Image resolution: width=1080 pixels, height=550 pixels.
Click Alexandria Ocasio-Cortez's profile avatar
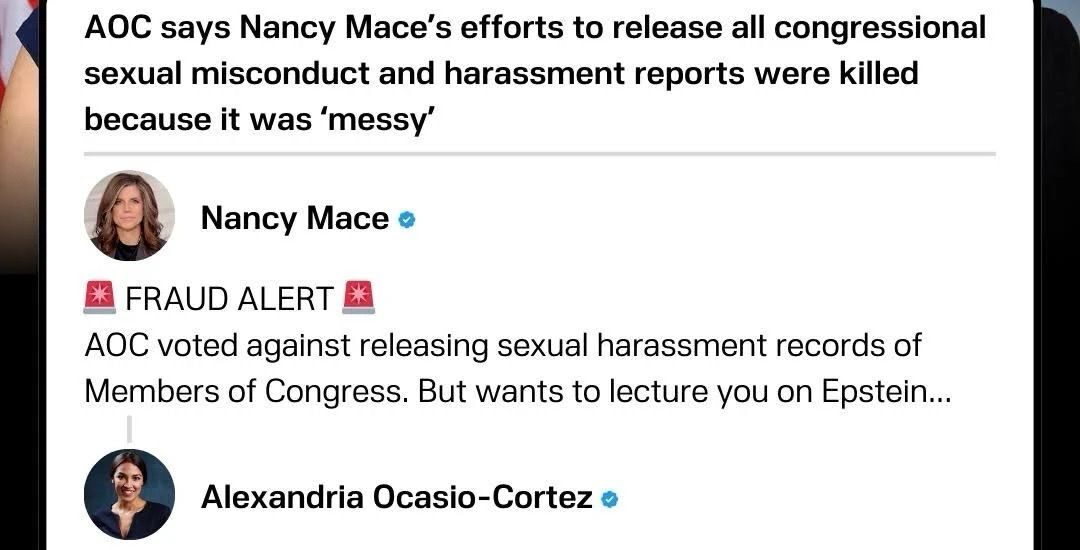pos(129,494)
